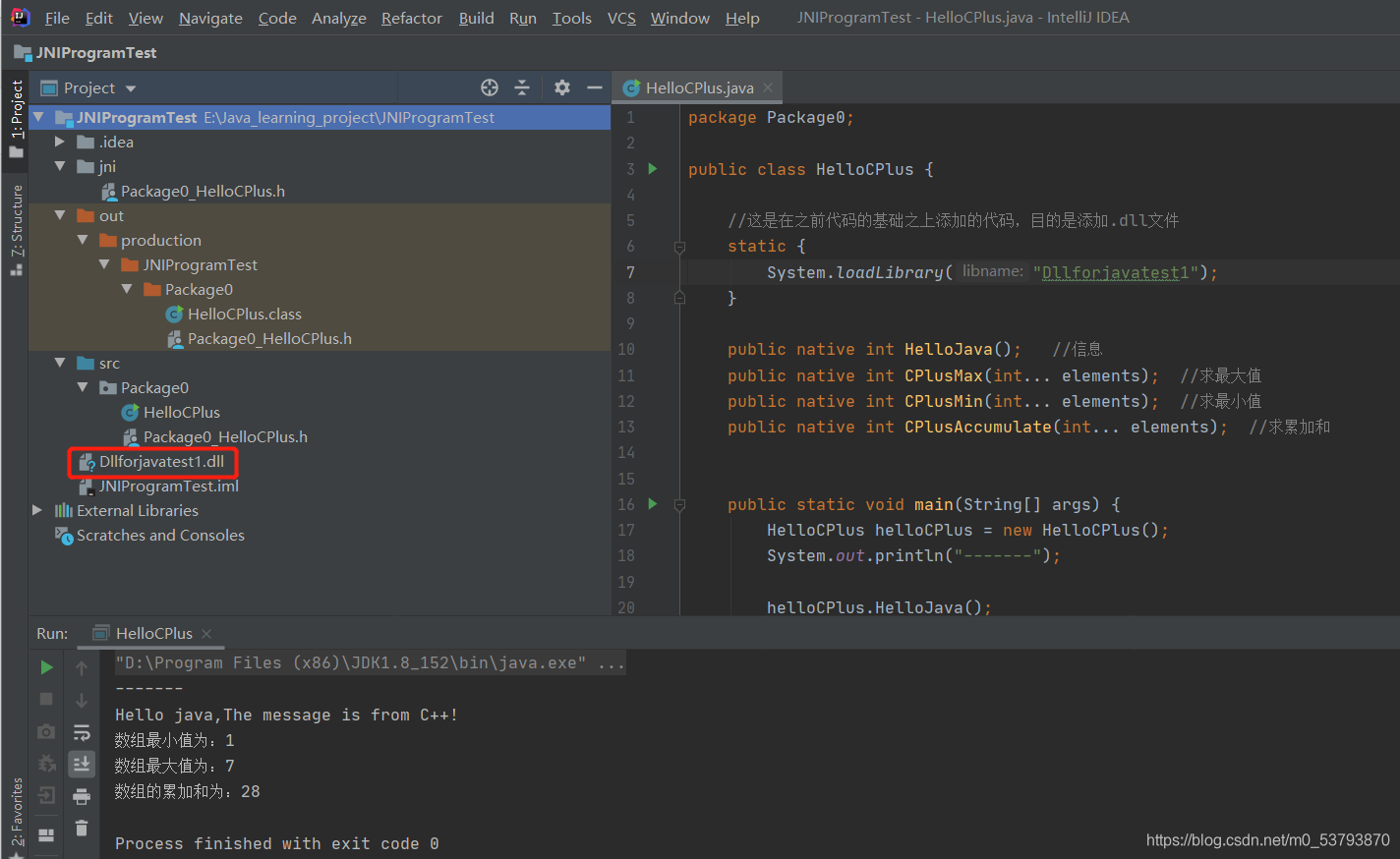Collapse the out folder

click(x=60, y=215)
